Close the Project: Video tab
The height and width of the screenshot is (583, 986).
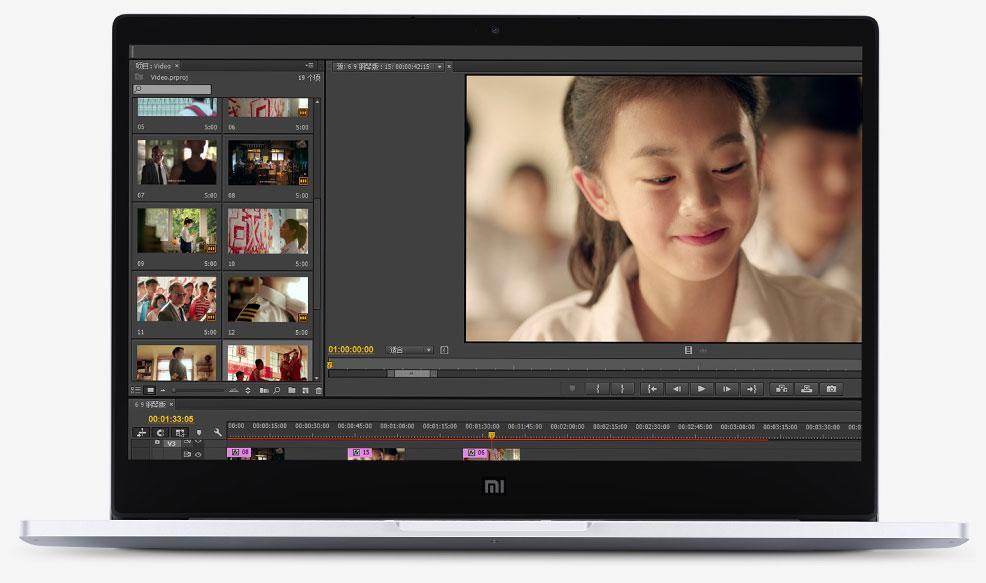click(x=177, y=65)
